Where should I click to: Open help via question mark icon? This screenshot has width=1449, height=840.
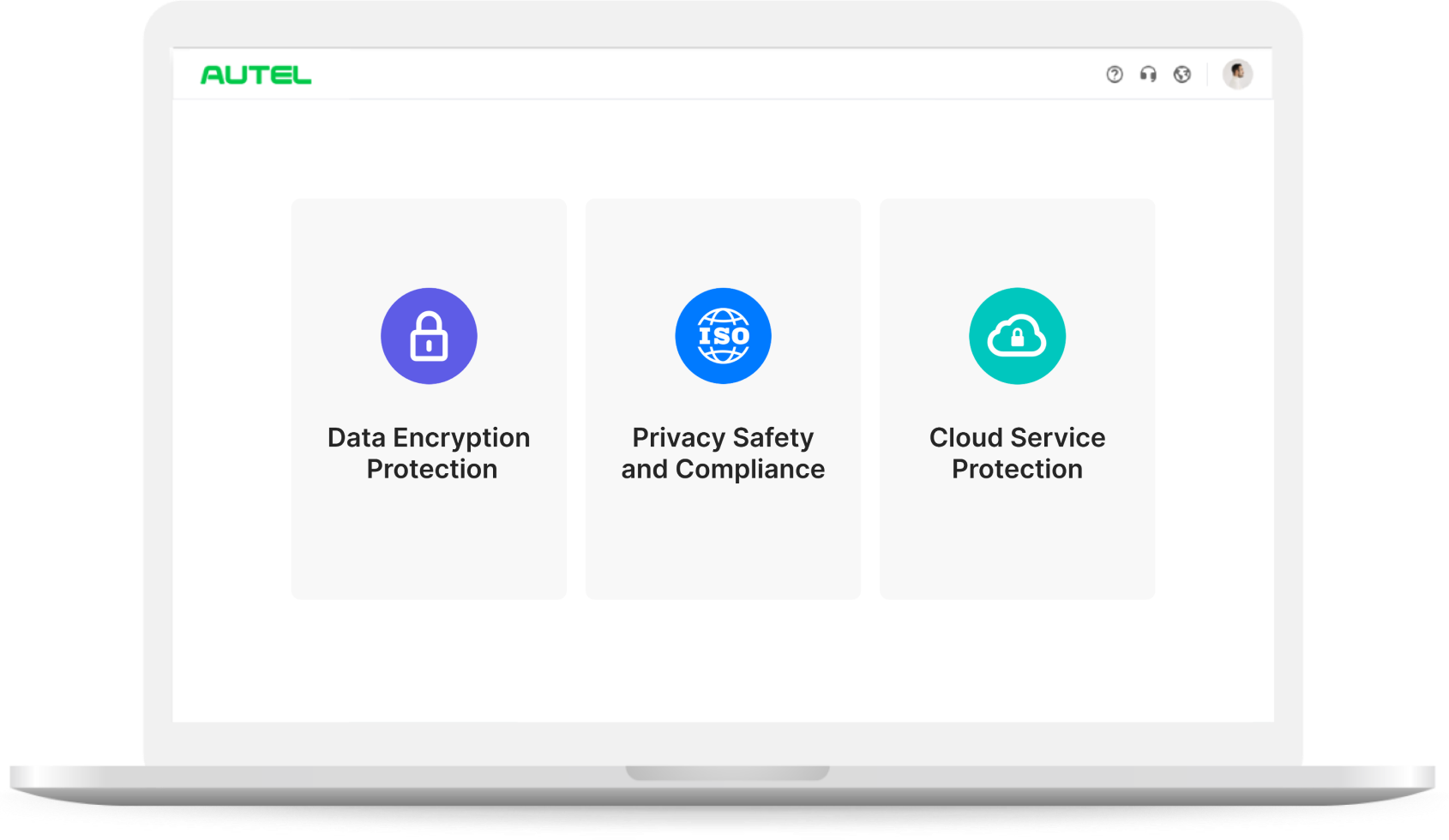1114,75
